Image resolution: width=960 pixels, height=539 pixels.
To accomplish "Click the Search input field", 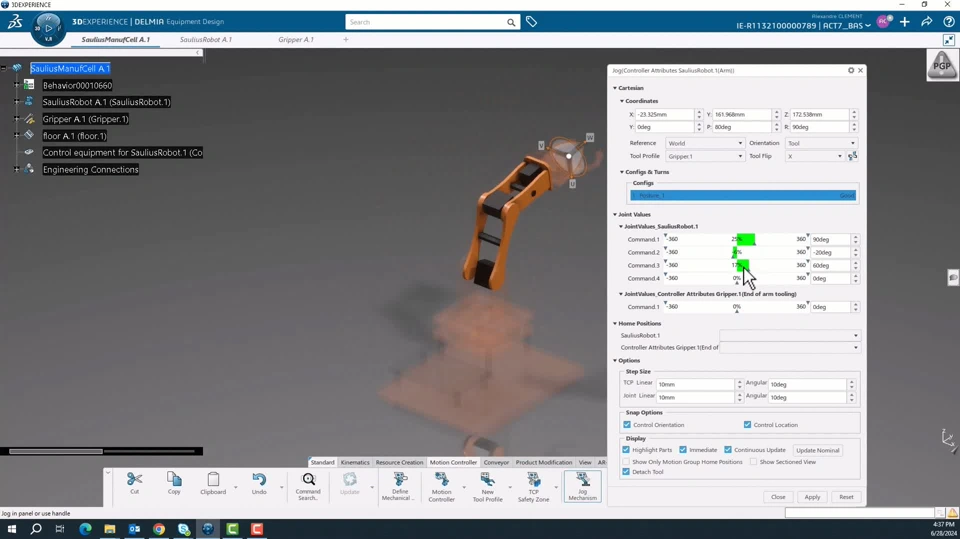I will point(426,22).
